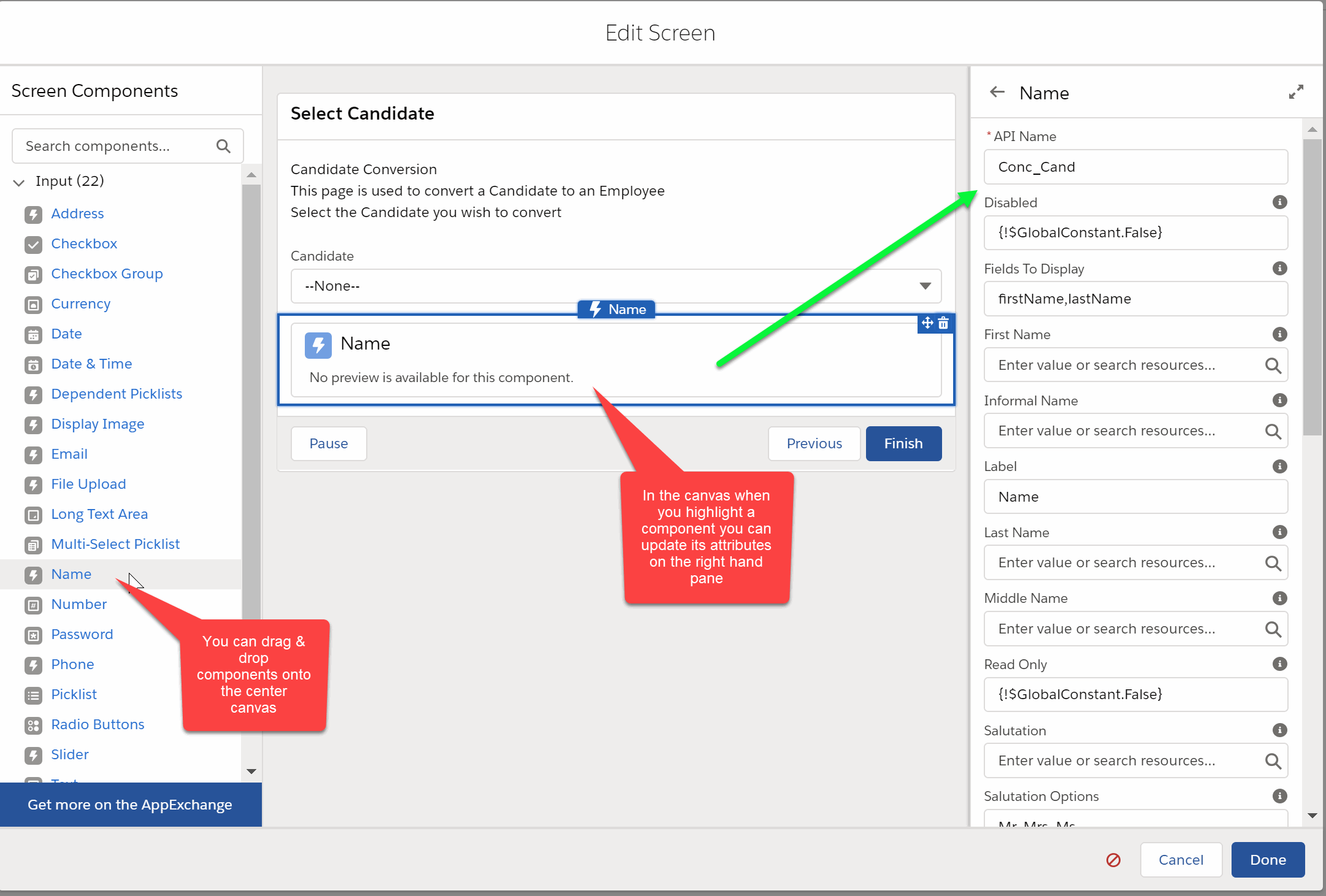Choose the Slider component from list
This screenshot has width=1326, height=896.
tap(70, 754)
